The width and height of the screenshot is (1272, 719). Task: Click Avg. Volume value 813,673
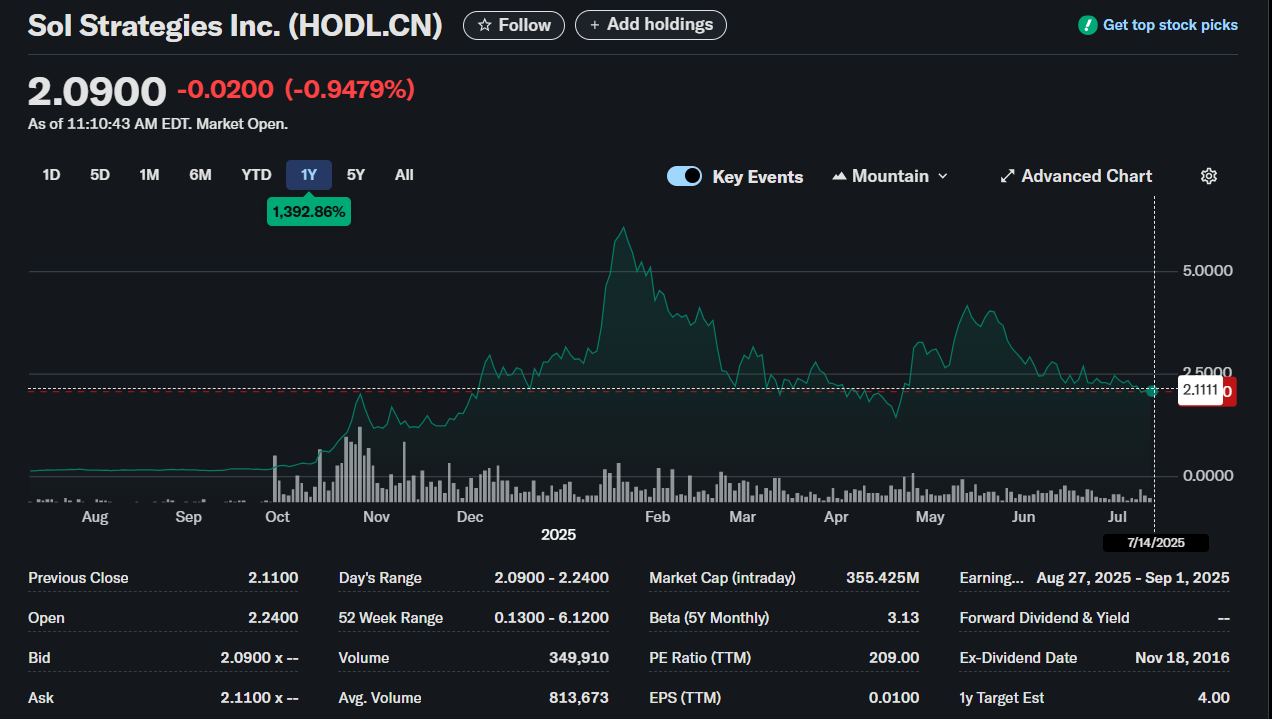(x=580, y=698)
